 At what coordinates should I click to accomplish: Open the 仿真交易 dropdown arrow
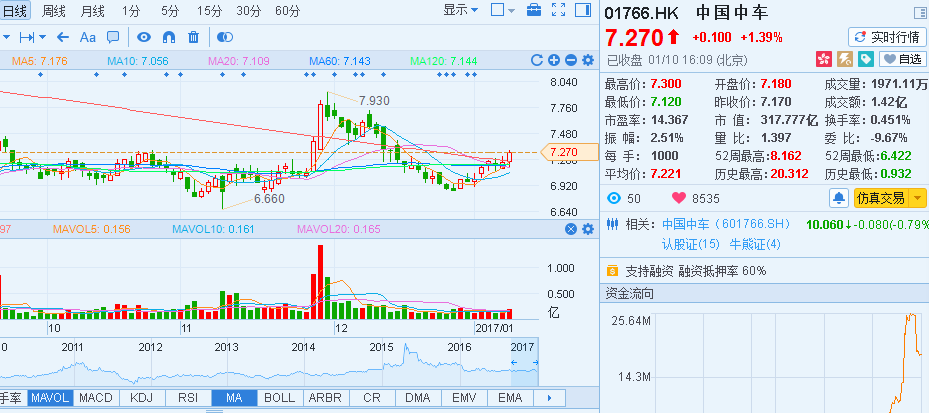(918, 198)
